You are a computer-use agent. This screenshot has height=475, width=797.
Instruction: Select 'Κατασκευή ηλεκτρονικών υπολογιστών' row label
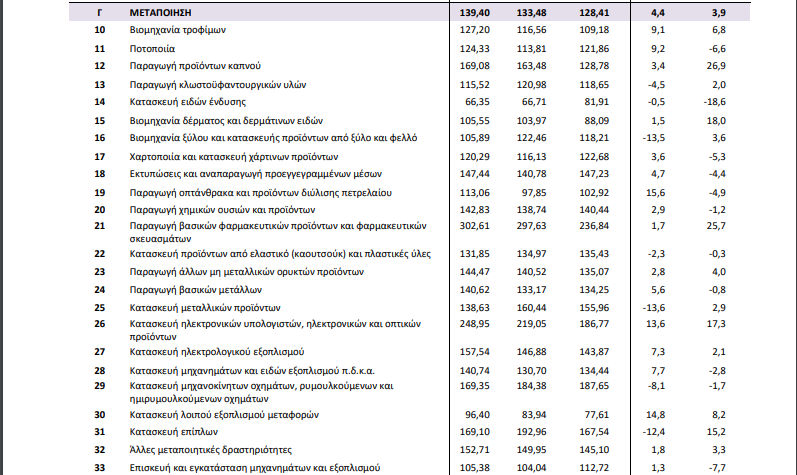click(275, 330)
